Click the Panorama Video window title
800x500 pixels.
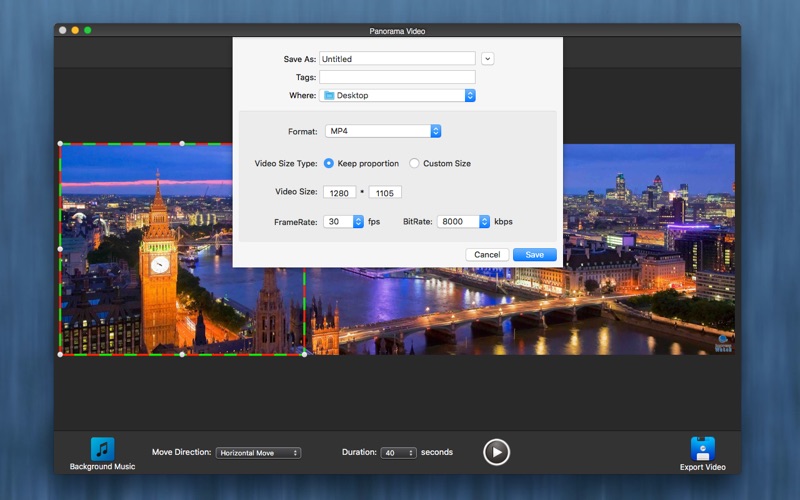pos(397,31)
